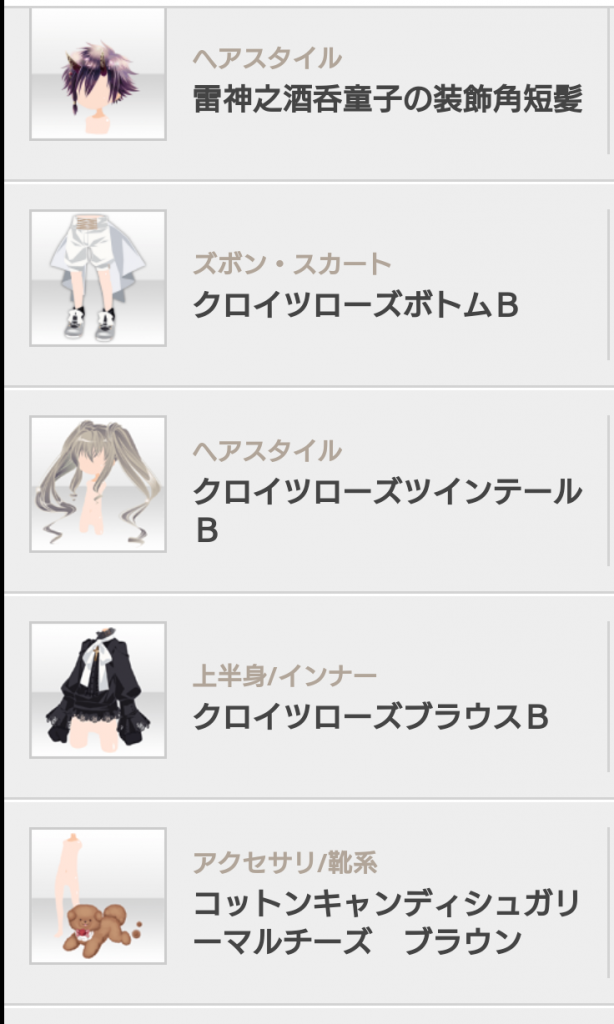Tap the gray twin-tail hairstyle thumbnail
This screenshot has height=1024, width=614.
point(98,484)
